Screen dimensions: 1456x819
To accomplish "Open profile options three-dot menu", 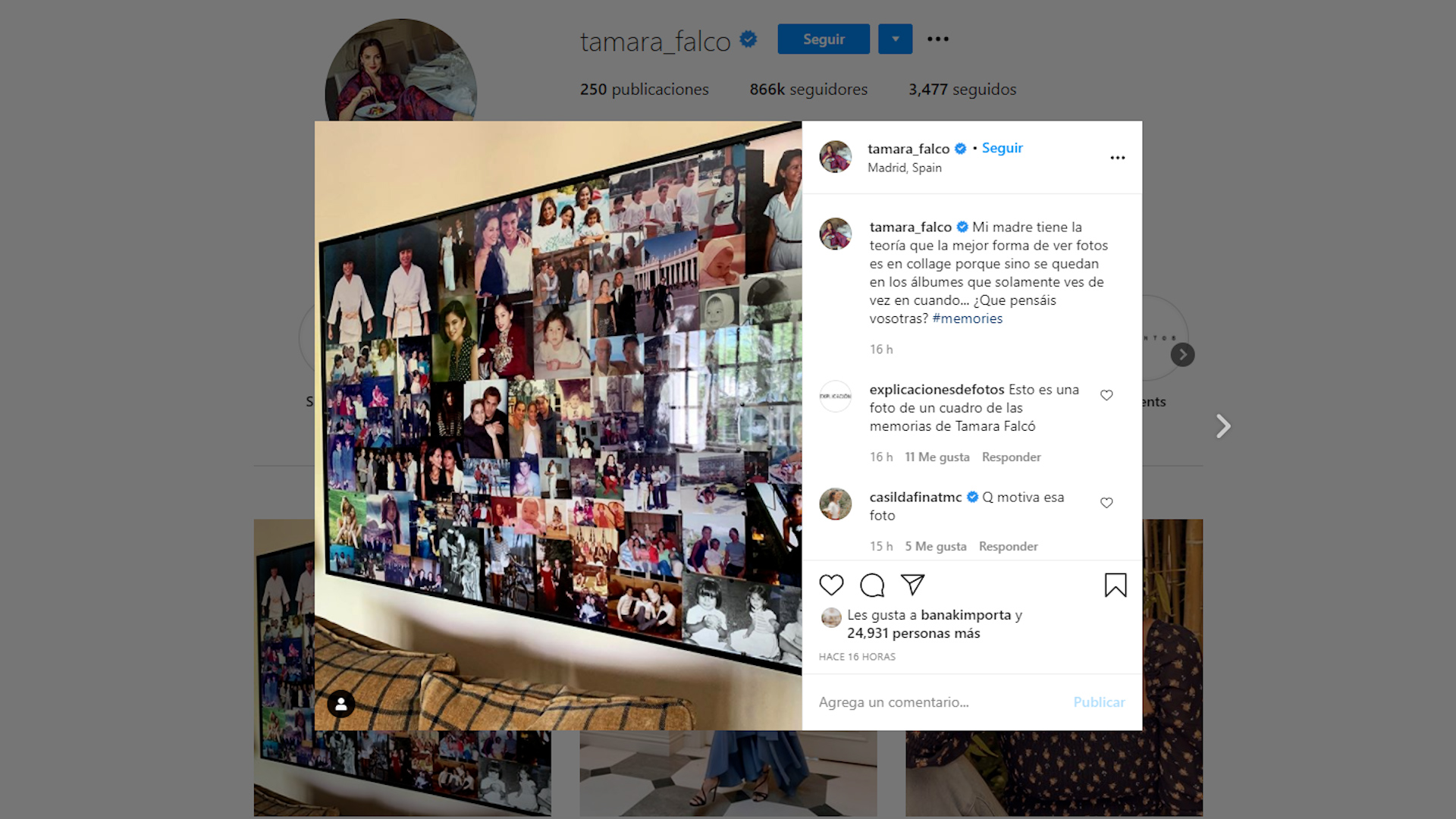I will [938, 39].
